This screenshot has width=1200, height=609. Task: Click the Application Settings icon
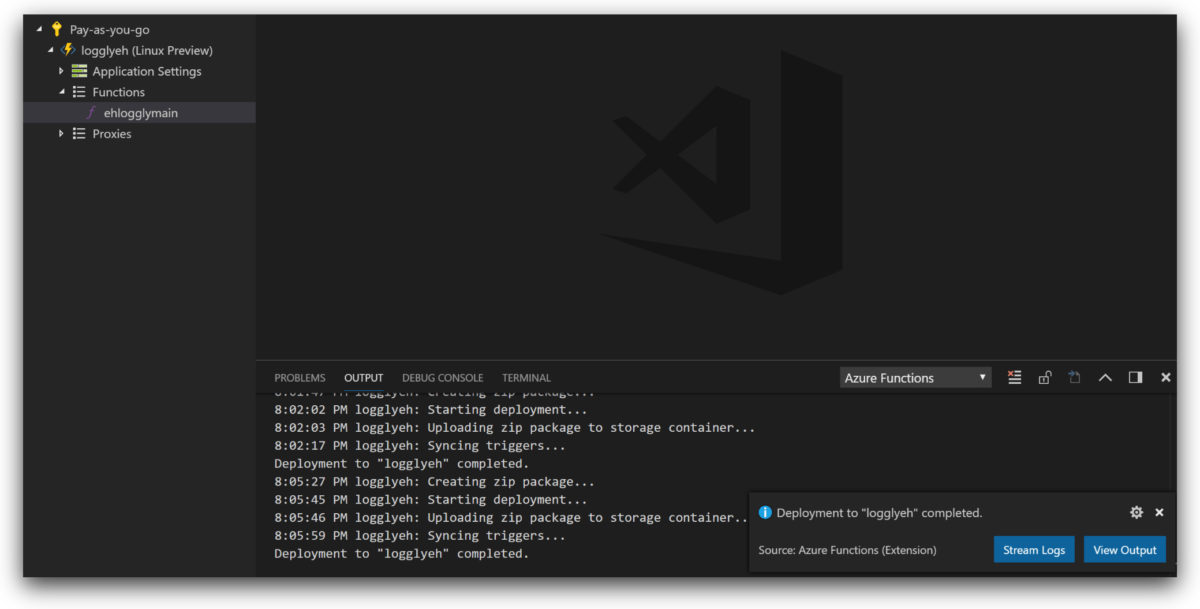[x=78, y=70]
